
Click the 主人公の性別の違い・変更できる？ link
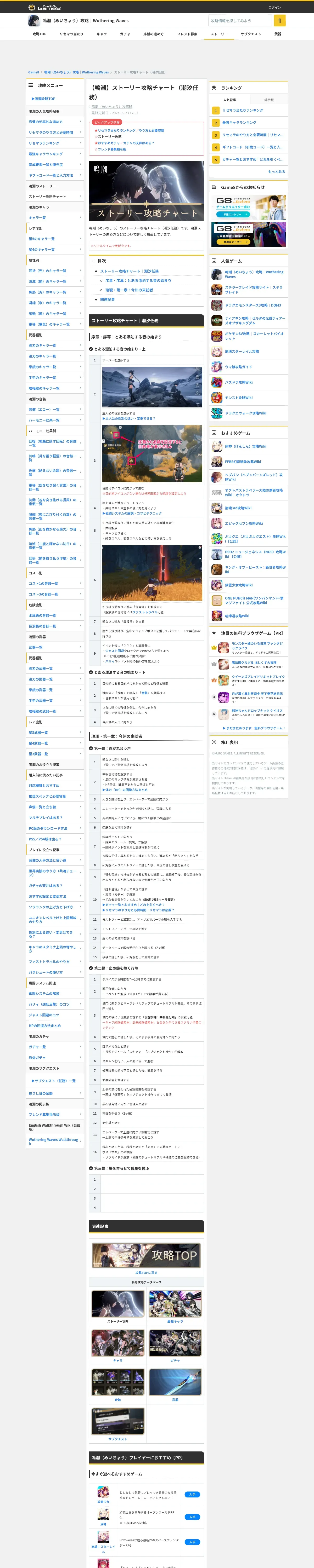(x=129, y=419)
